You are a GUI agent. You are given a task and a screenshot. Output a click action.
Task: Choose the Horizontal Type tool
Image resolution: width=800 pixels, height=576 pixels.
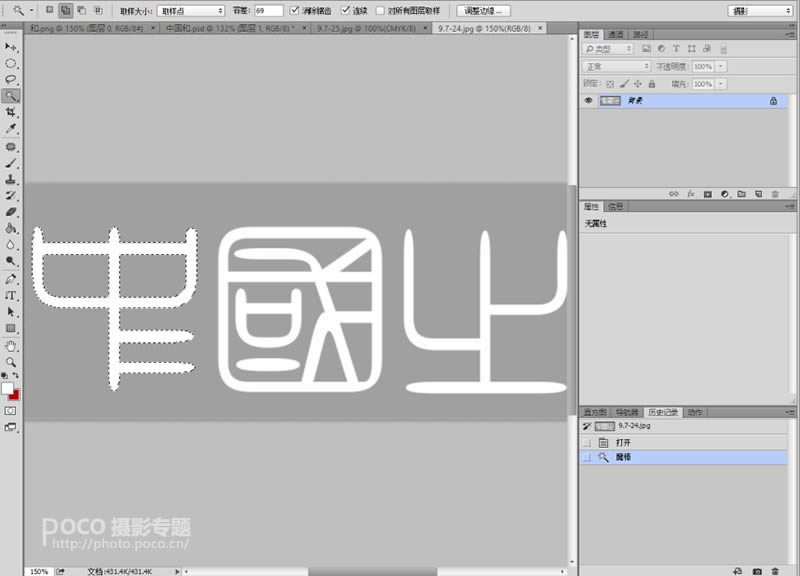[x=11, y=295]
